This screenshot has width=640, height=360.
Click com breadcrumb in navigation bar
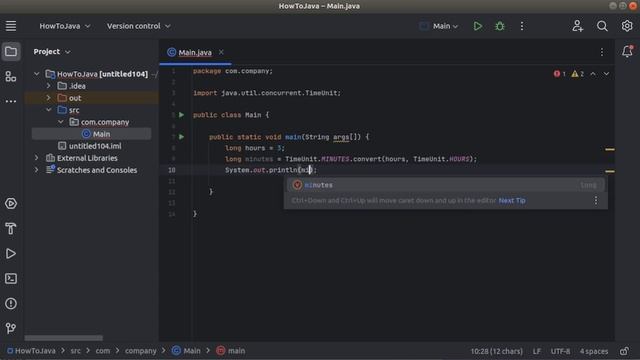click(103, 351)
